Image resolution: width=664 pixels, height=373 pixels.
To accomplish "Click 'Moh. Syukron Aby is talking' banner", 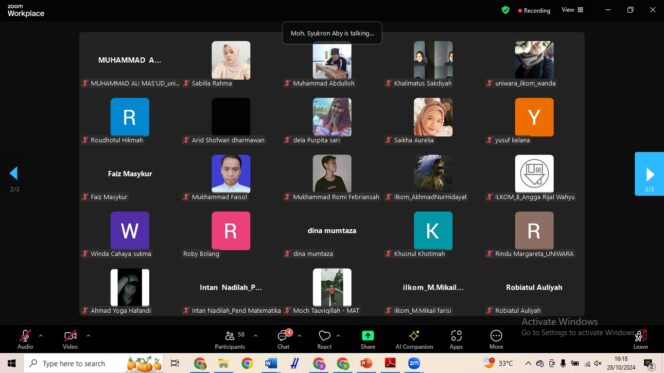I will 332,33.
